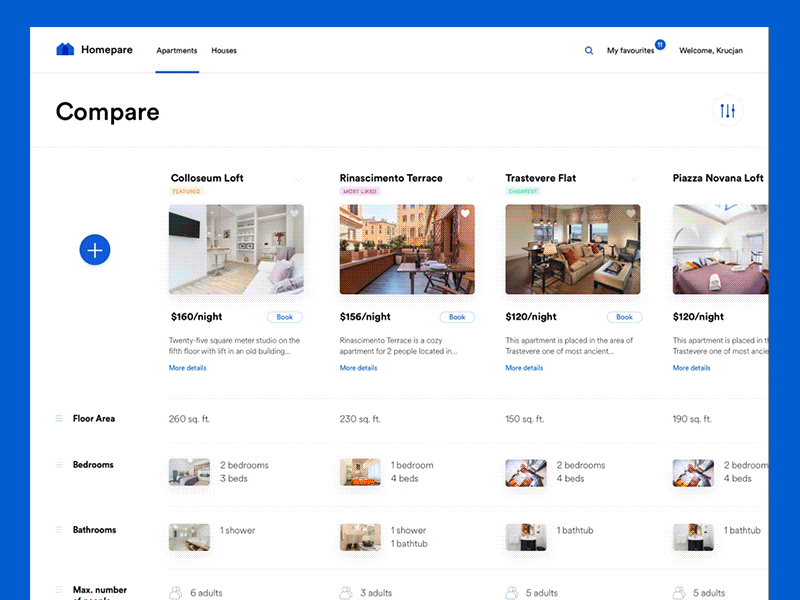Image resolution: width=800 pixels, height=600 pixels.
Task: Click the Trastevere Flat bedrooms thumbnail
Action: tap(526, 471)
